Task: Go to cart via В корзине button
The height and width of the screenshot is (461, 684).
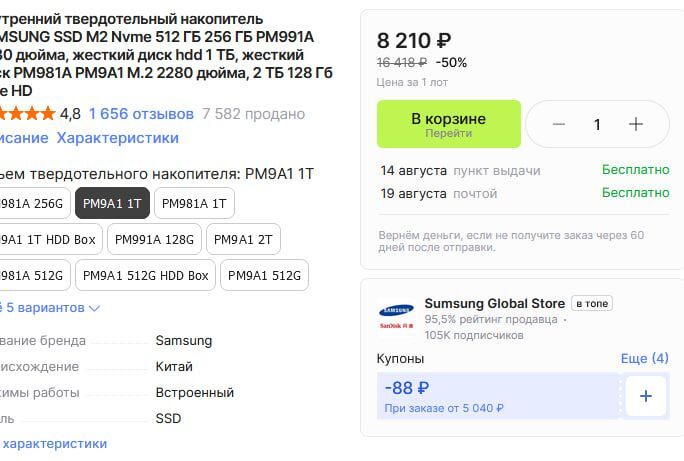Action: [448, 124]
